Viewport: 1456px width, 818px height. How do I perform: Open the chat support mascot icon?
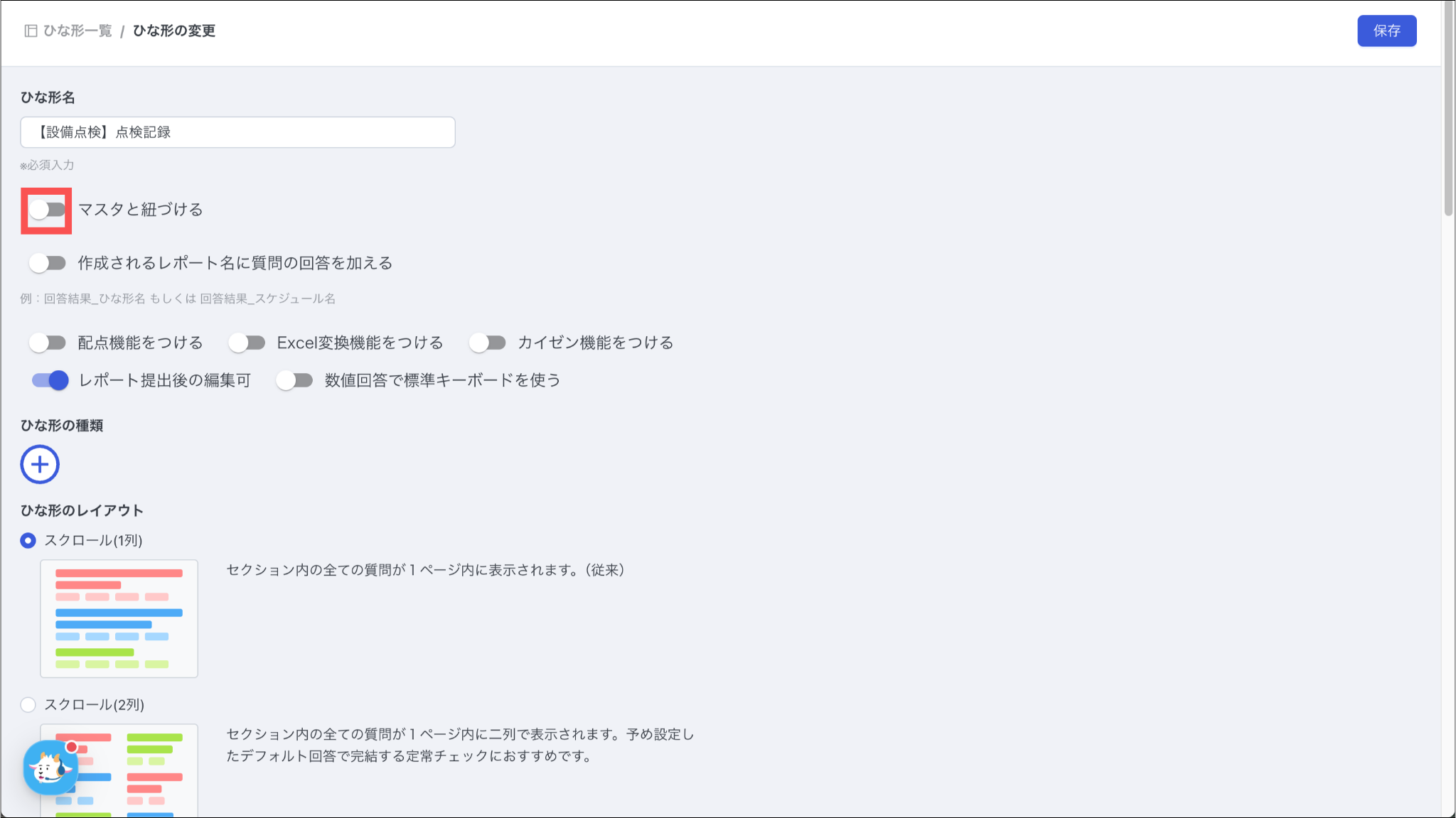tap(49, 768)
